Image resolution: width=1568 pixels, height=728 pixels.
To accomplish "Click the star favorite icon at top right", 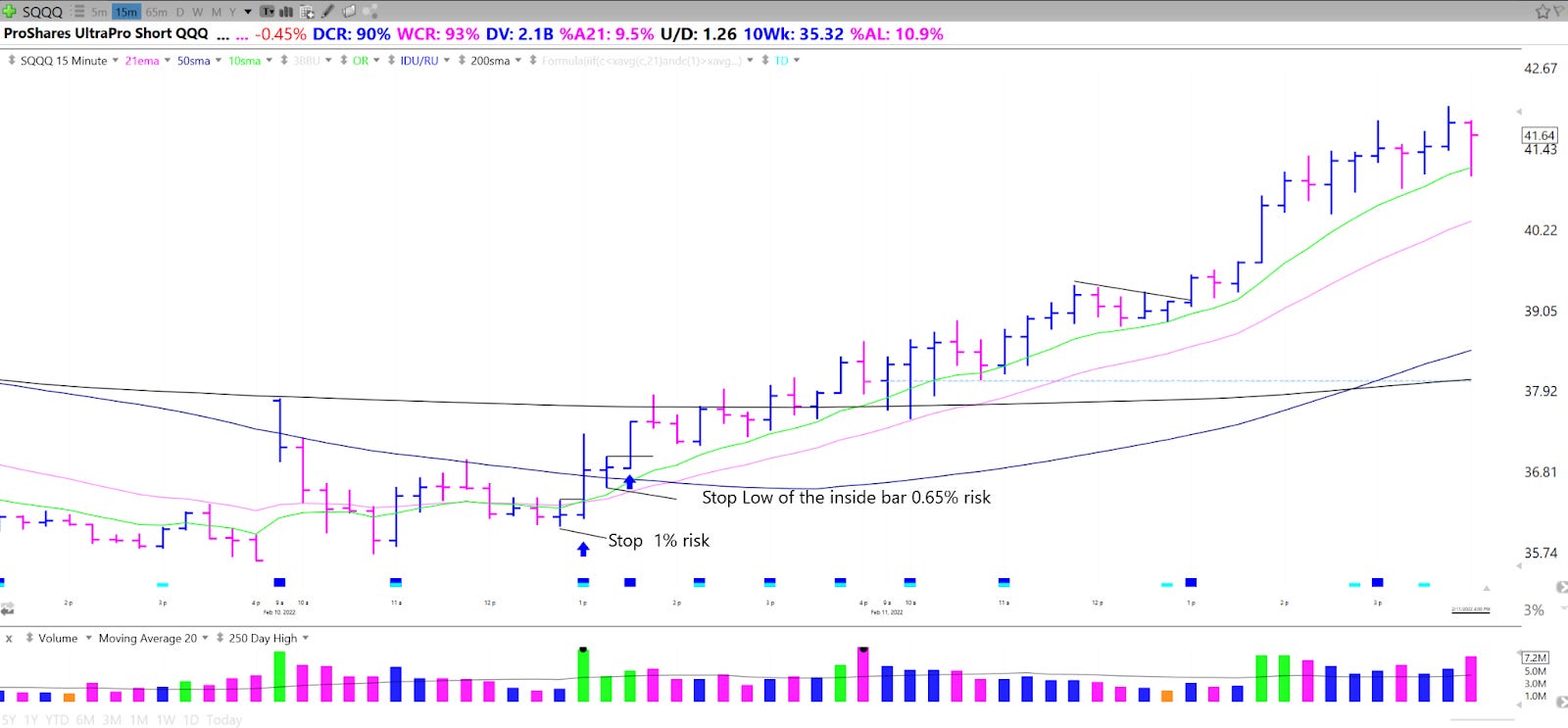I will coord(1543,12).
